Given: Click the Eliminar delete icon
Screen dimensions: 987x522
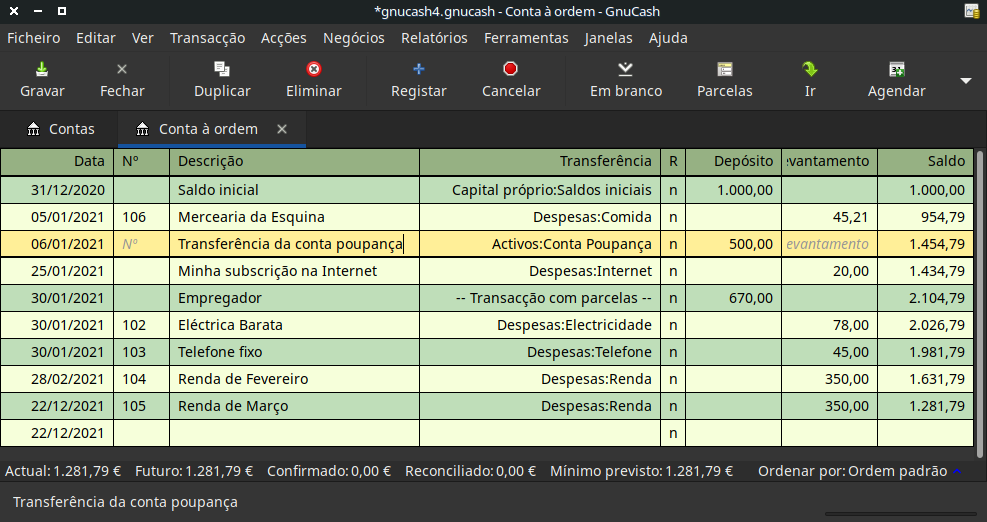Looking at the screenshot, I should pos(313,70).
